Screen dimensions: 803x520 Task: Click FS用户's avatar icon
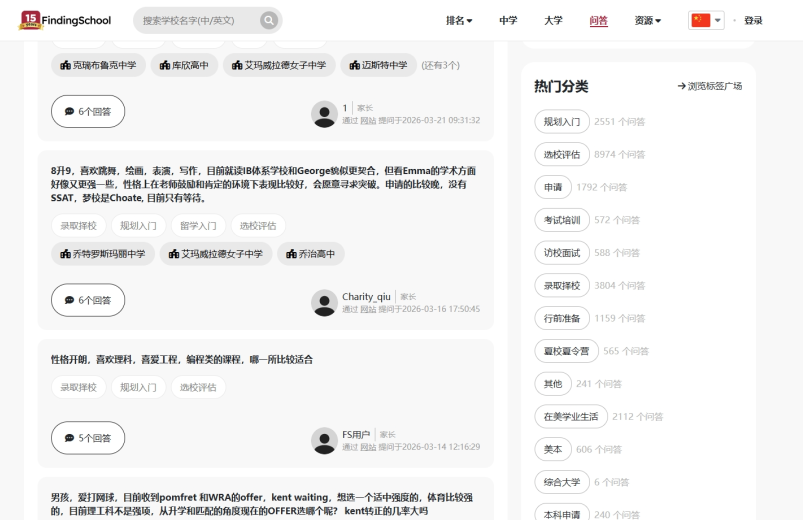324,440
